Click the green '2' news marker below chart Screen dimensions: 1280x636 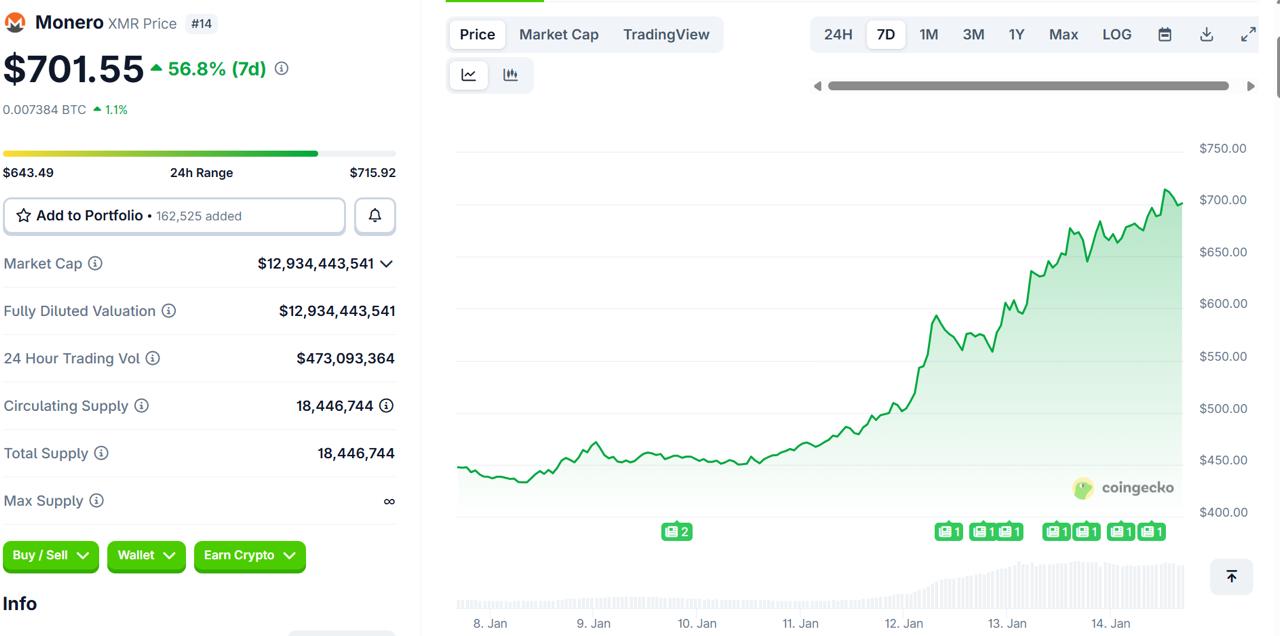coord(677,531)
